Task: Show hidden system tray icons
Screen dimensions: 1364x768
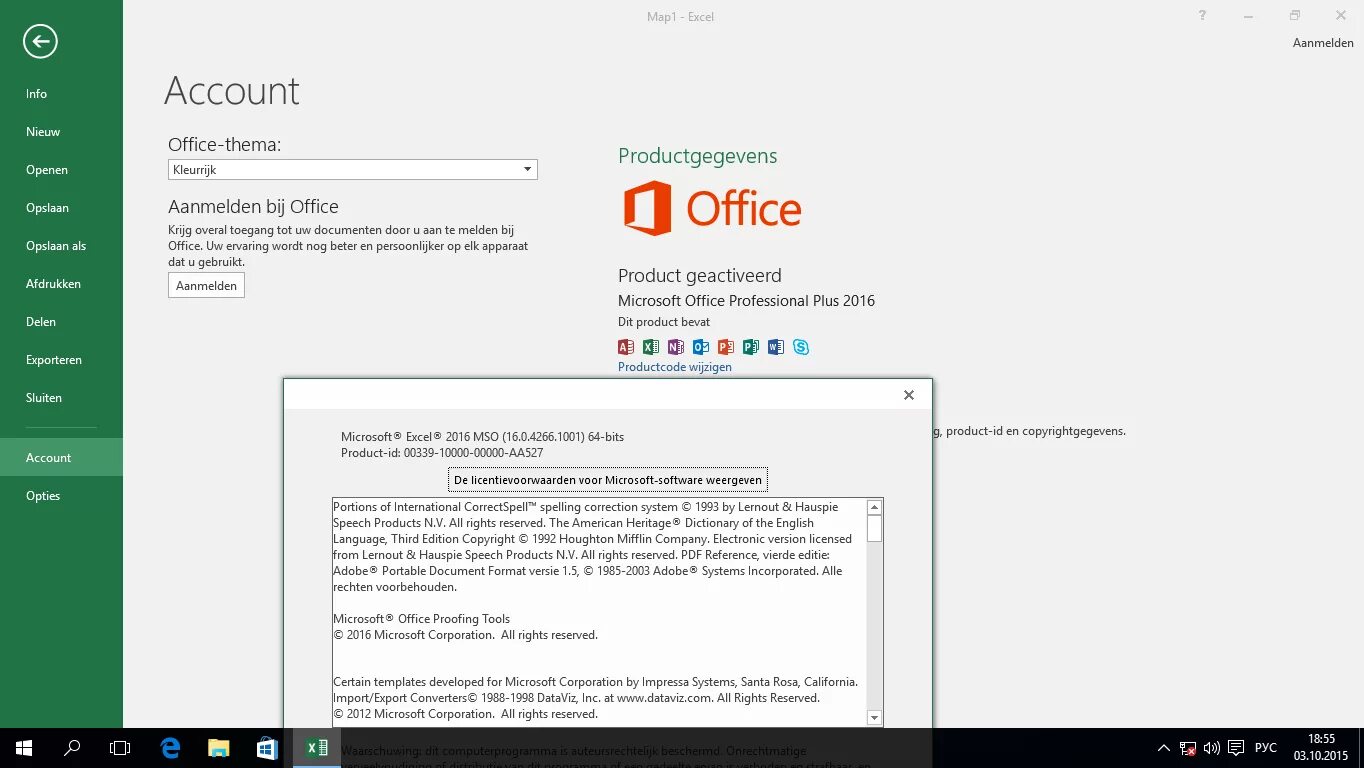Action: pyautogui.click(x=1164, y=748)
